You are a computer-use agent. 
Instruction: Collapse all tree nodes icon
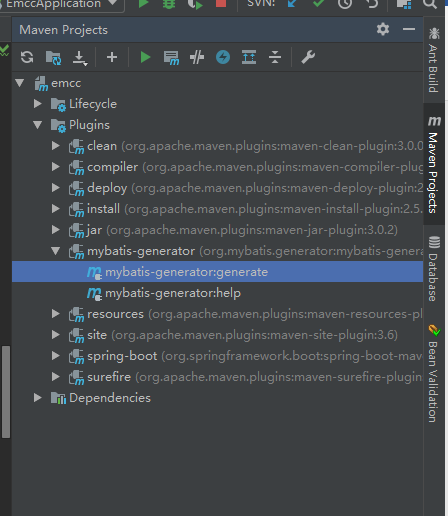(275, 57)
